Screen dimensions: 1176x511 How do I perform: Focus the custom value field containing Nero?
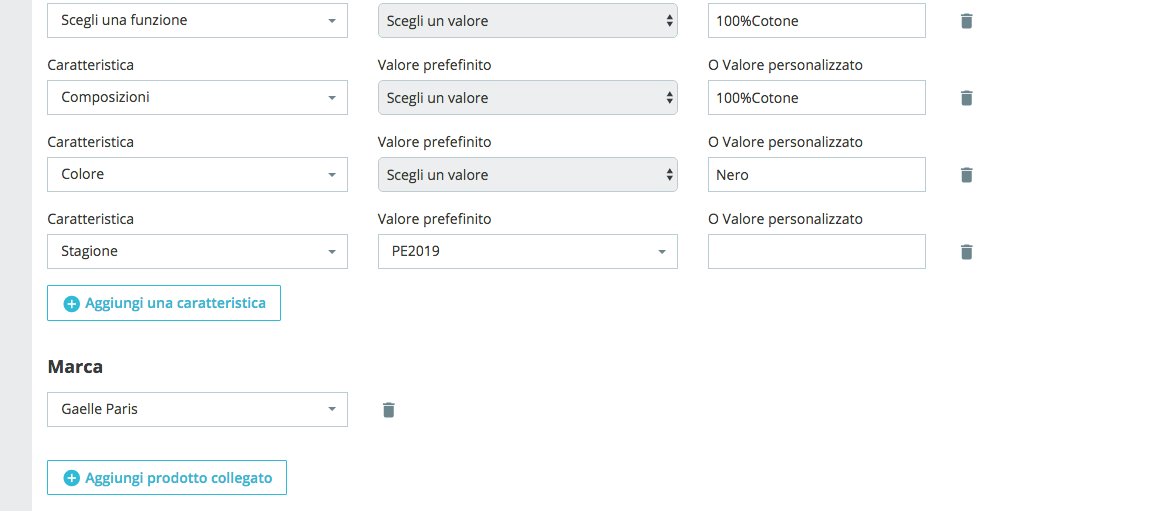(816, 175)
